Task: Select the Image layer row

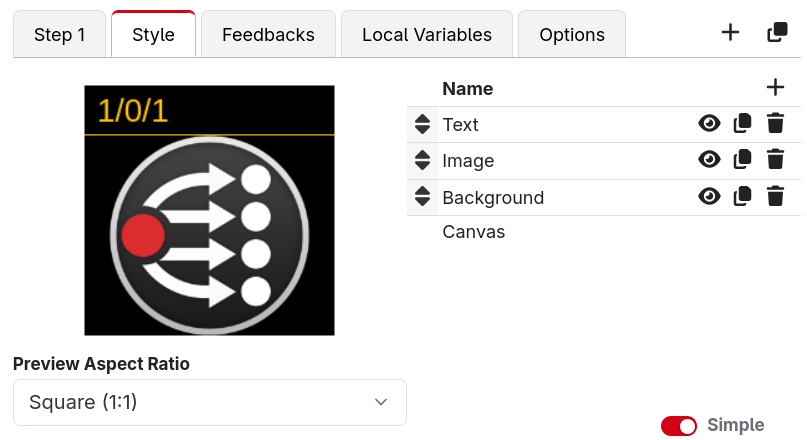Action: 604,161
